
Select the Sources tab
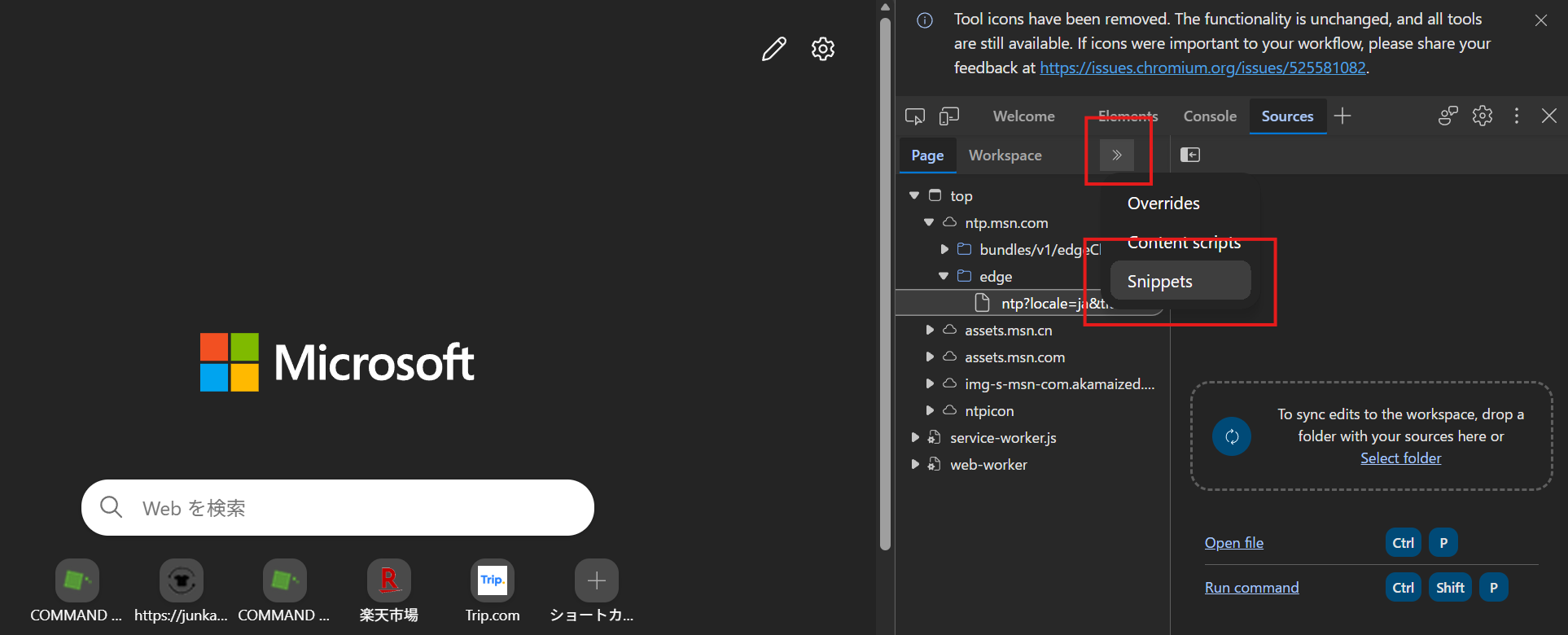(1287, 116)
